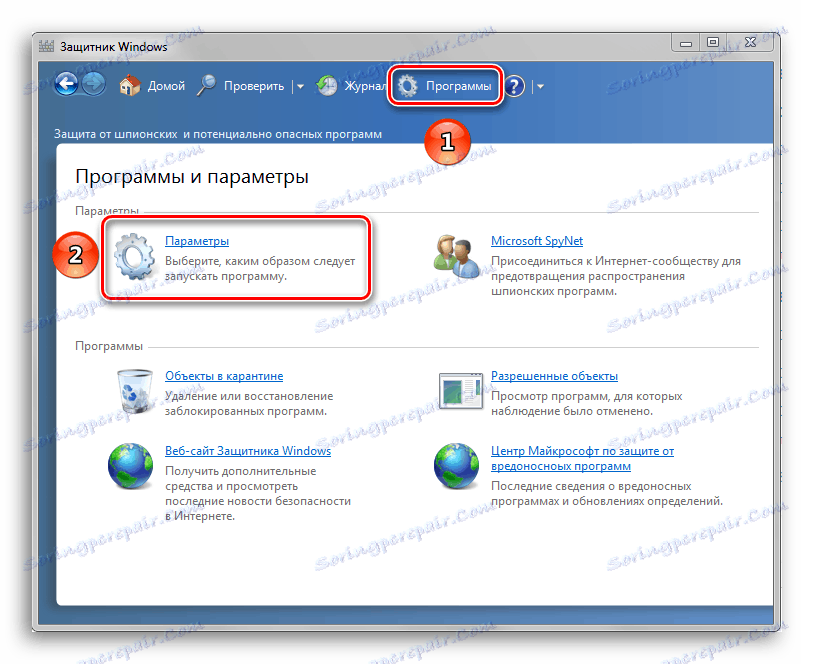Click text 'Последние сведения о вредоносных'

pyautogui.click(x=591, y=486)
